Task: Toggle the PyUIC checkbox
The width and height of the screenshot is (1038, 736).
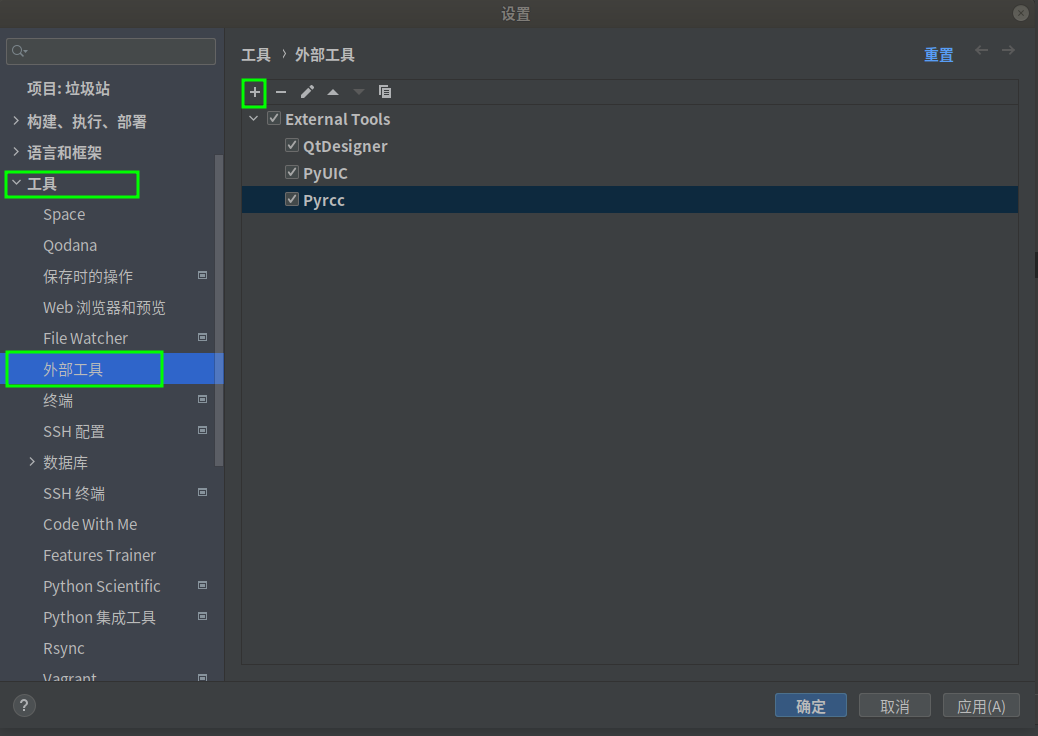Action: (x=292, y=173)
